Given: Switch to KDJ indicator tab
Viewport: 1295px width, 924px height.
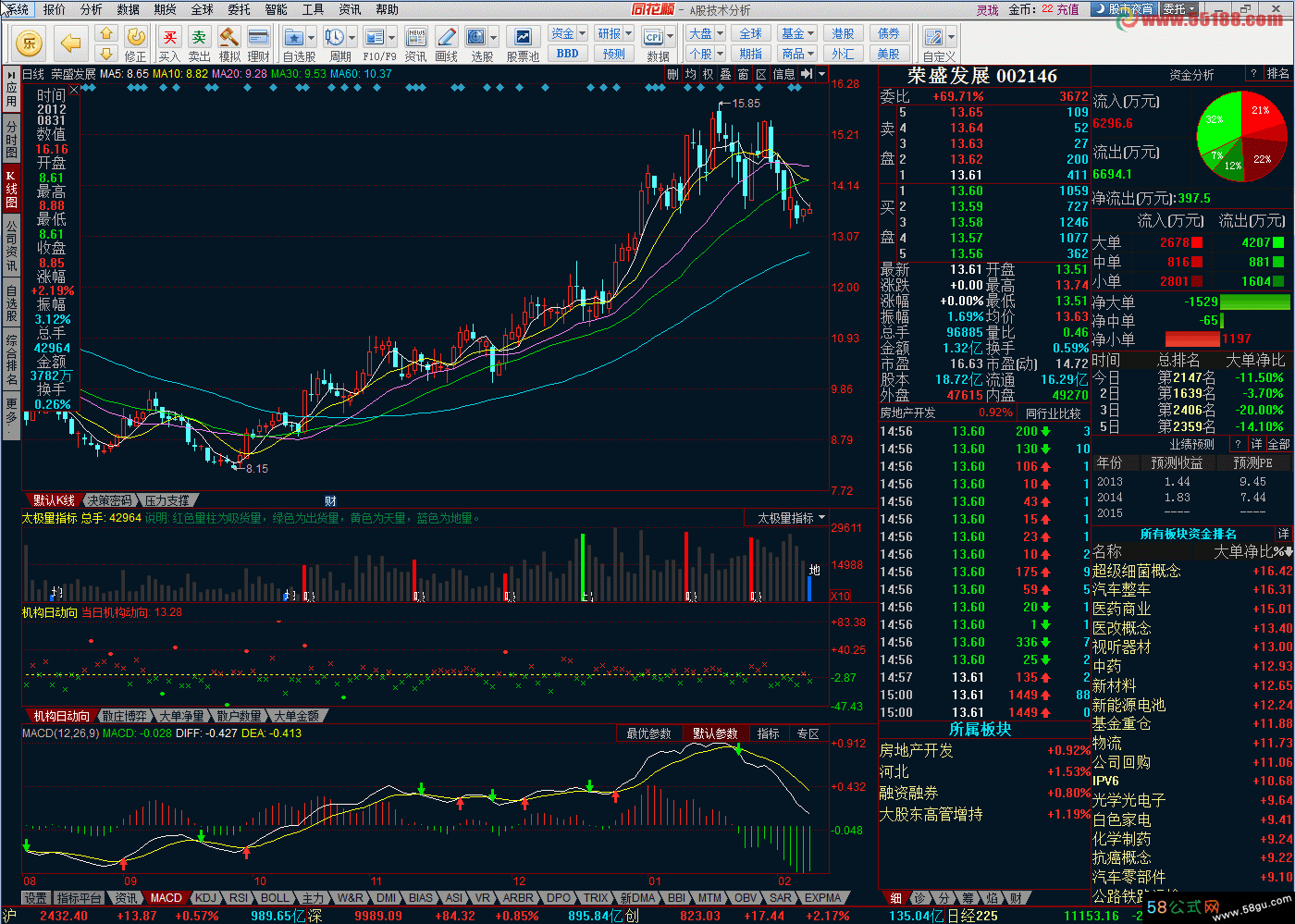Looking at the screenshot, I should (205, 898).
